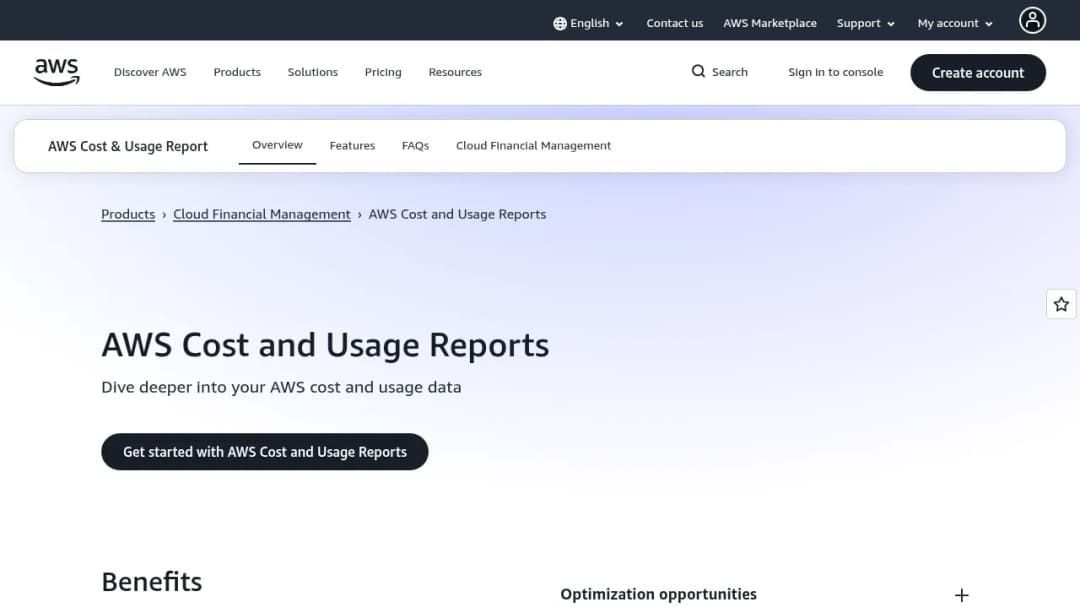Open the My account dropdown
This screenshot has height=608, width=1080.
[x=955, y=23]
